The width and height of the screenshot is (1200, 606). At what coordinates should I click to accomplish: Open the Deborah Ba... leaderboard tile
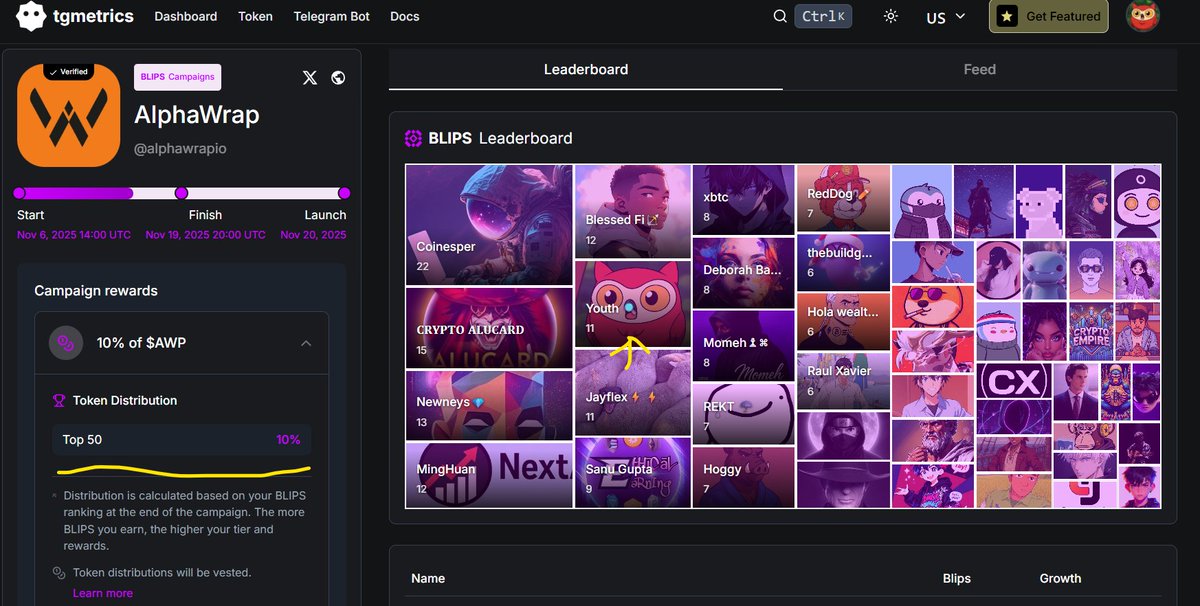click(743, 272)
